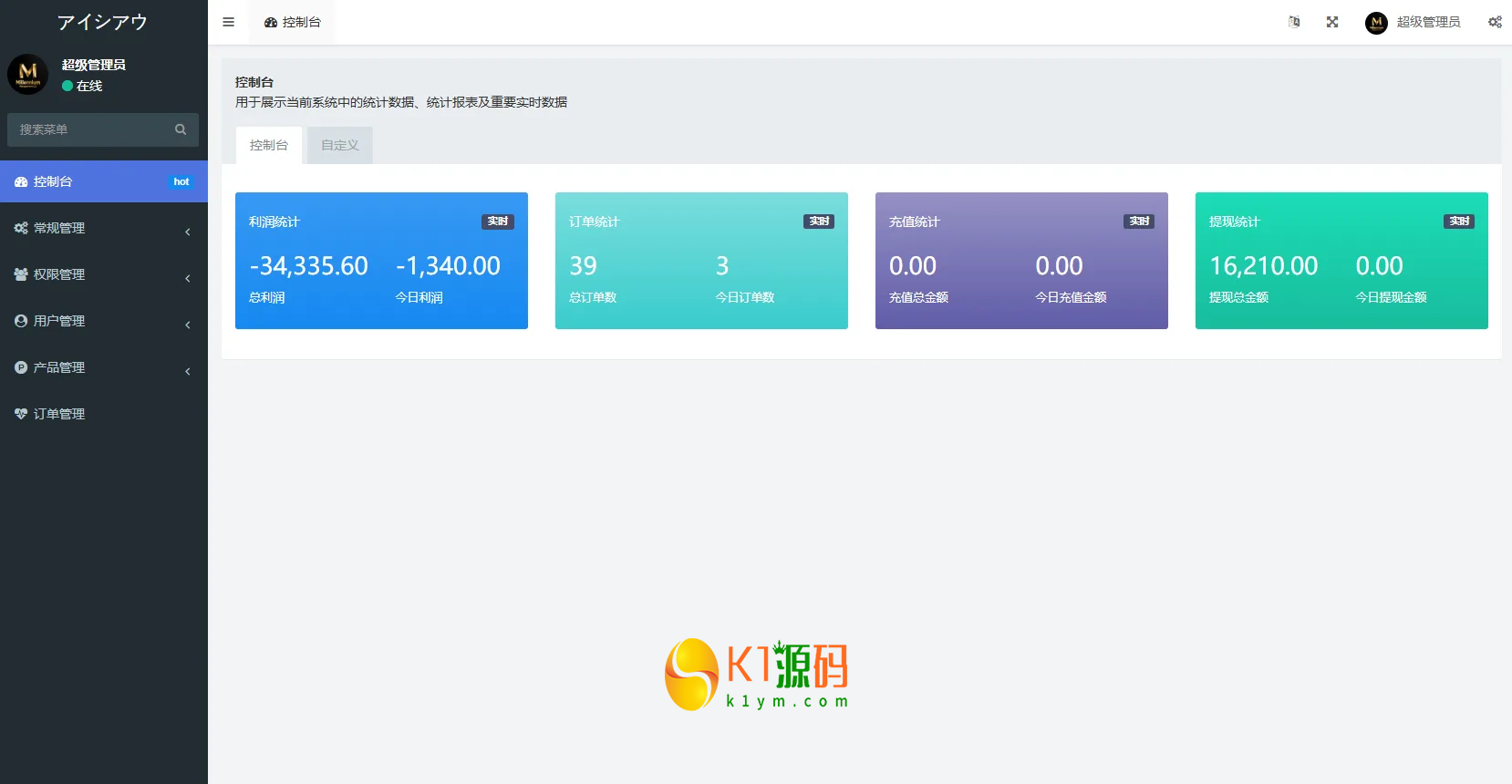The height and width of the screenshot is (784, 1512).
Task: Click the dashboard icon in the top 控制台 tab
Action: (x=271, y=23)
